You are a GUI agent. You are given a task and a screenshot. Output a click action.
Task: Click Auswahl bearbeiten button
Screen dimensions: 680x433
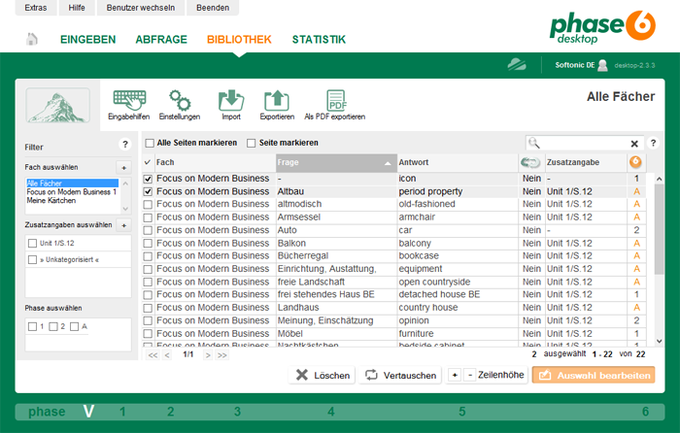593,375
